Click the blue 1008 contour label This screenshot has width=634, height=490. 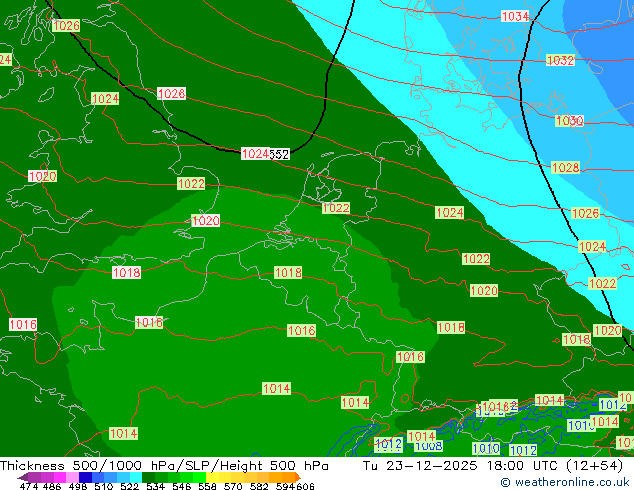tap(429, 446)
